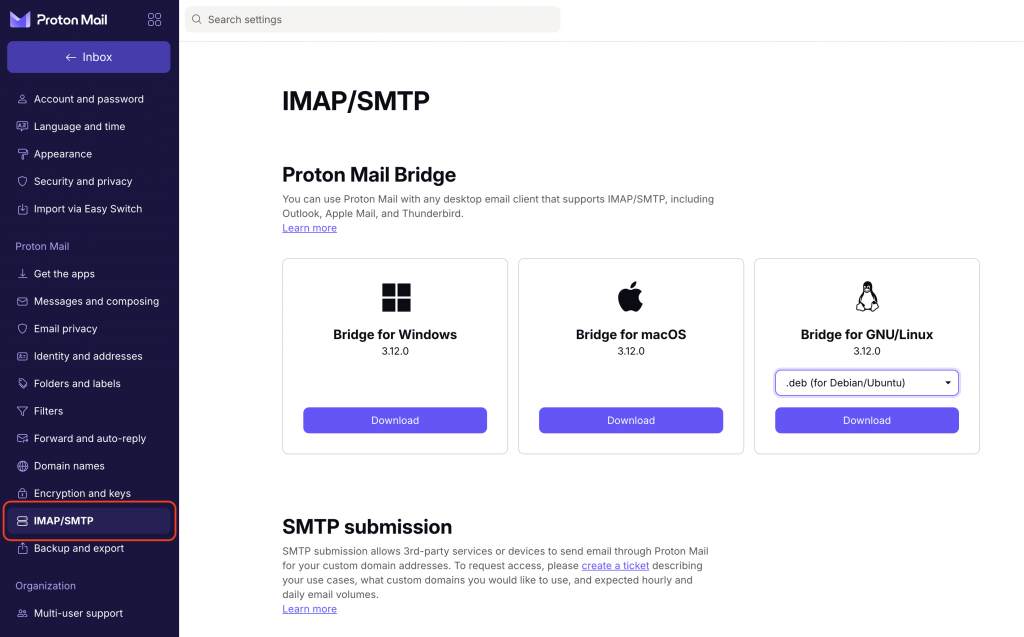Select the Appearance icon in the sidebar
The image size is (1024, 637).
tap(21, 154)
